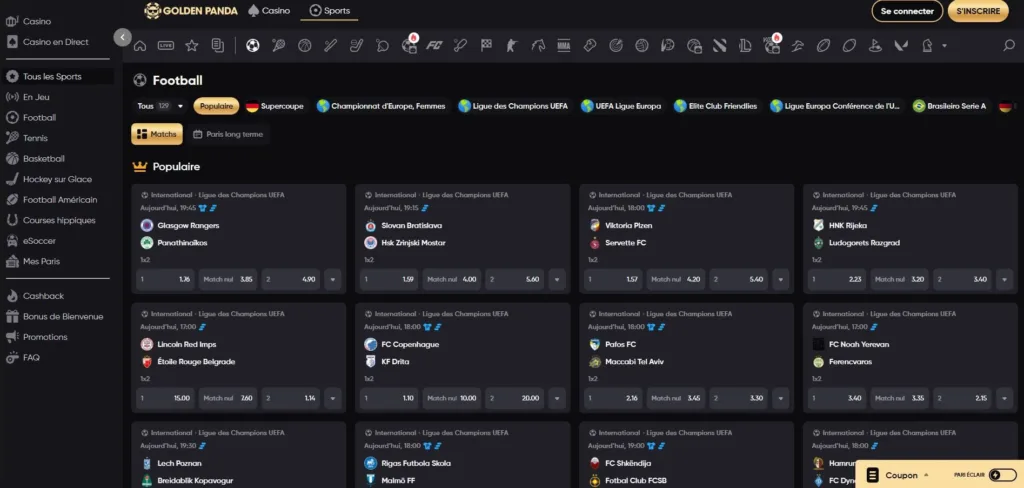The width and height of the screenshot is (1024, 488).
Task: Select the golf flag icon
Action: [x=875, y=46]
